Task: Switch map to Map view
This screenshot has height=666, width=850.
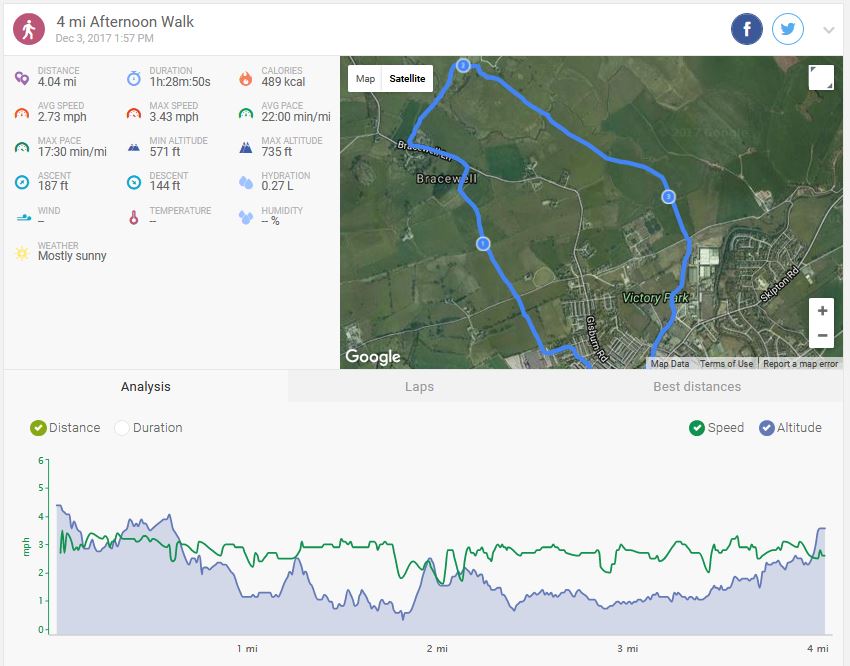Action: tap(366, 79)
